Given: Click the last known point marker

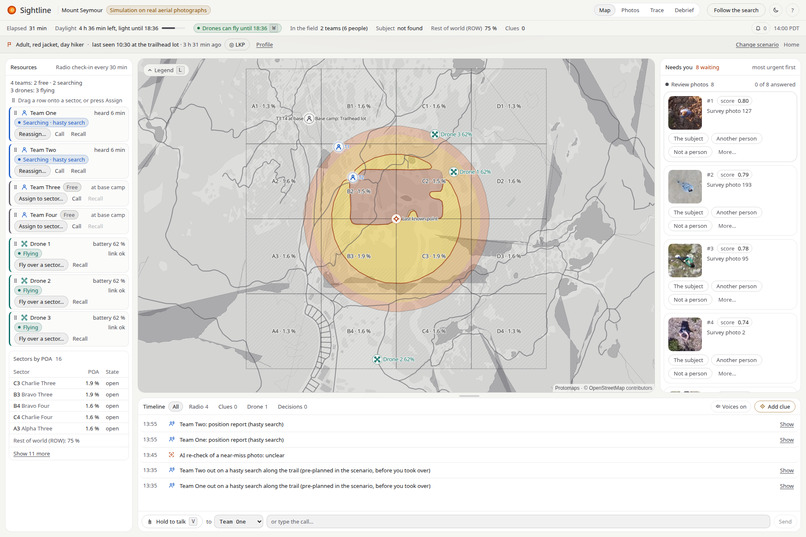Looking at the screenshot, I should coord(396,219).
